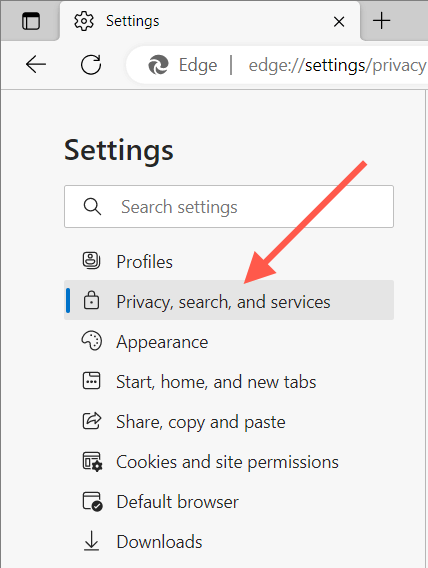Click the palette icon beside Appearance

pyautogui.click(x=92, y=341)
